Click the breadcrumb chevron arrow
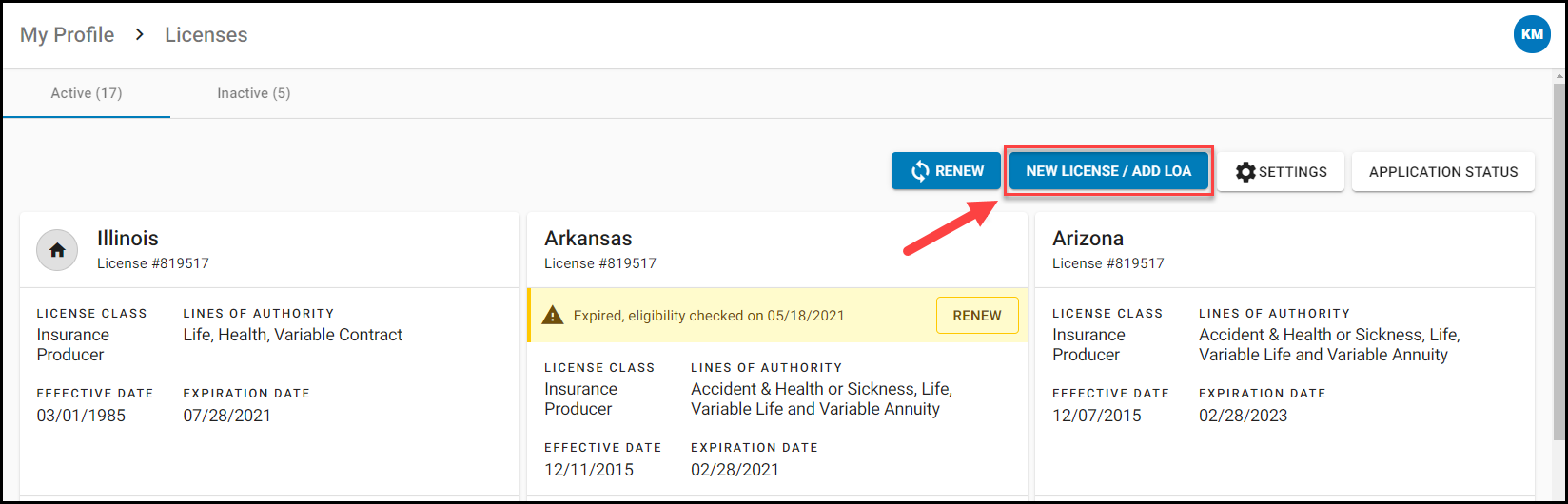Viewport: 1568px width, 504px height. point(140,35)
